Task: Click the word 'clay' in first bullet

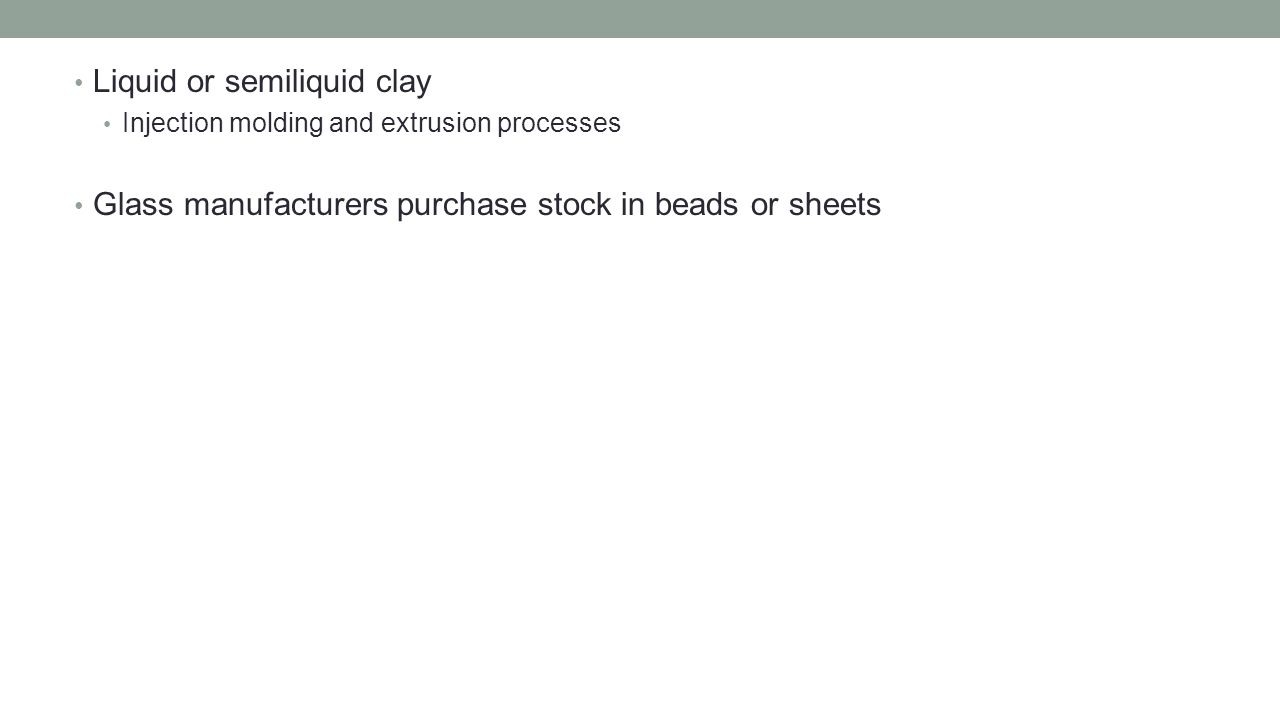Action: pyautogui.click(x=403, y=84)
